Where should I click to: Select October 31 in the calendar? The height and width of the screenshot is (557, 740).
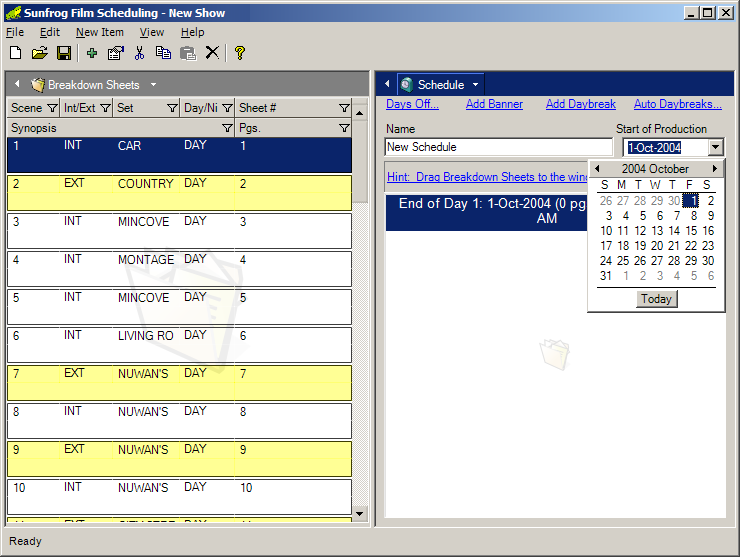[606, 276]
